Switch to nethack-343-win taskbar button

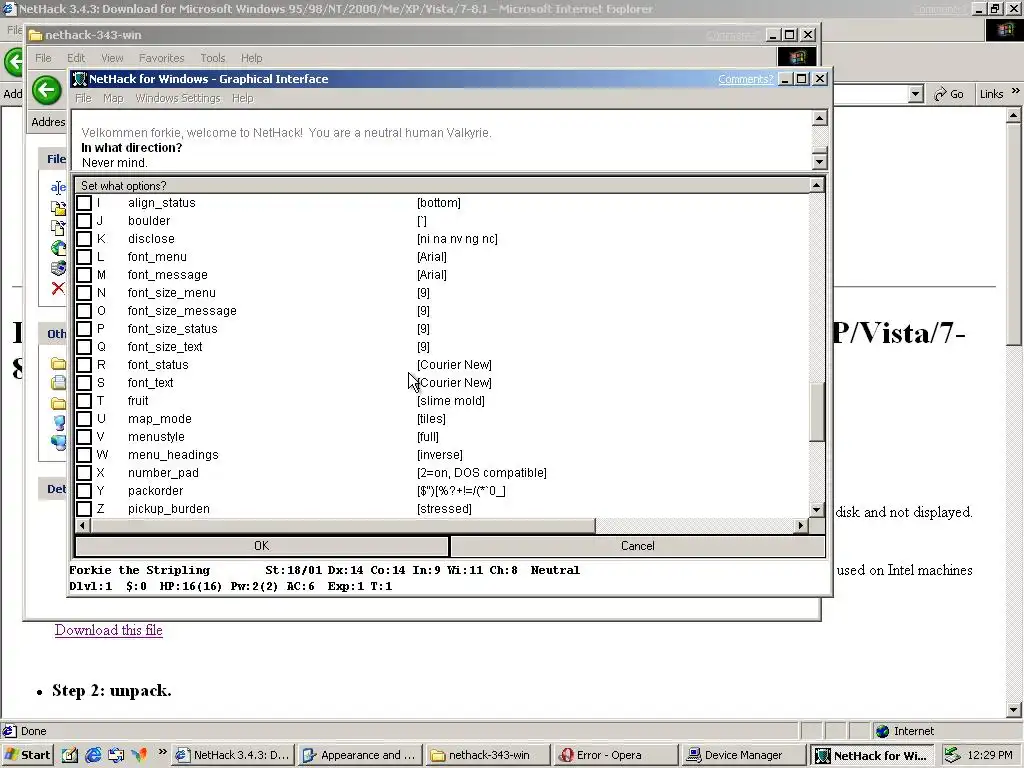(x=487, y=755)
